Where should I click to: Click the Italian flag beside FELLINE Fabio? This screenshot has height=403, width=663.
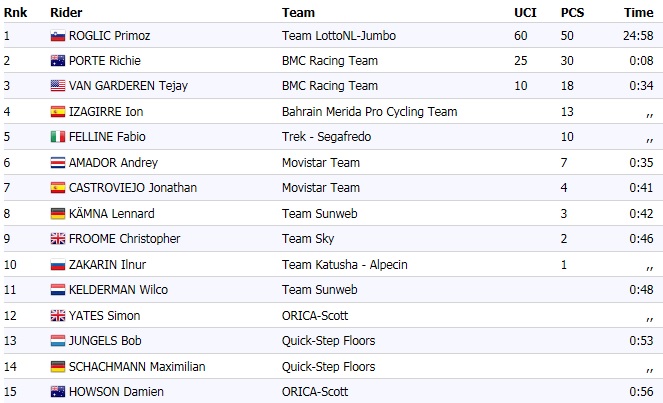pyautogui.click(x=58, y=137)
